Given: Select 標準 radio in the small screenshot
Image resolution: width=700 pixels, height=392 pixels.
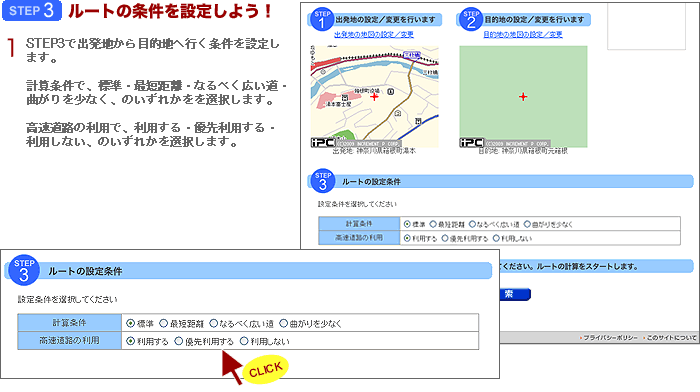Looking at the screenshot, I should (x=407, y=224).
